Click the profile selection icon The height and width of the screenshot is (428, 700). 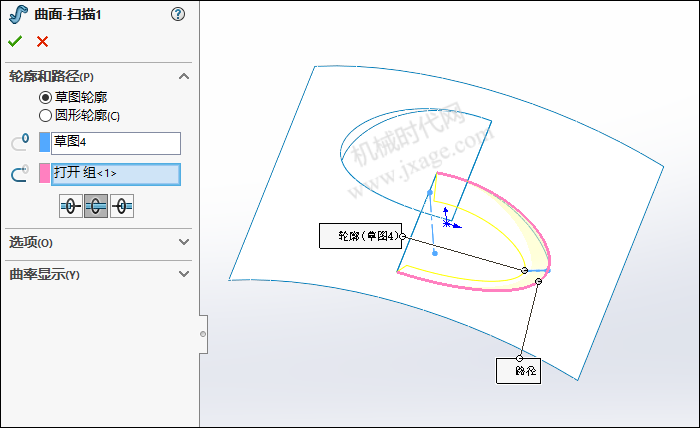20,142
